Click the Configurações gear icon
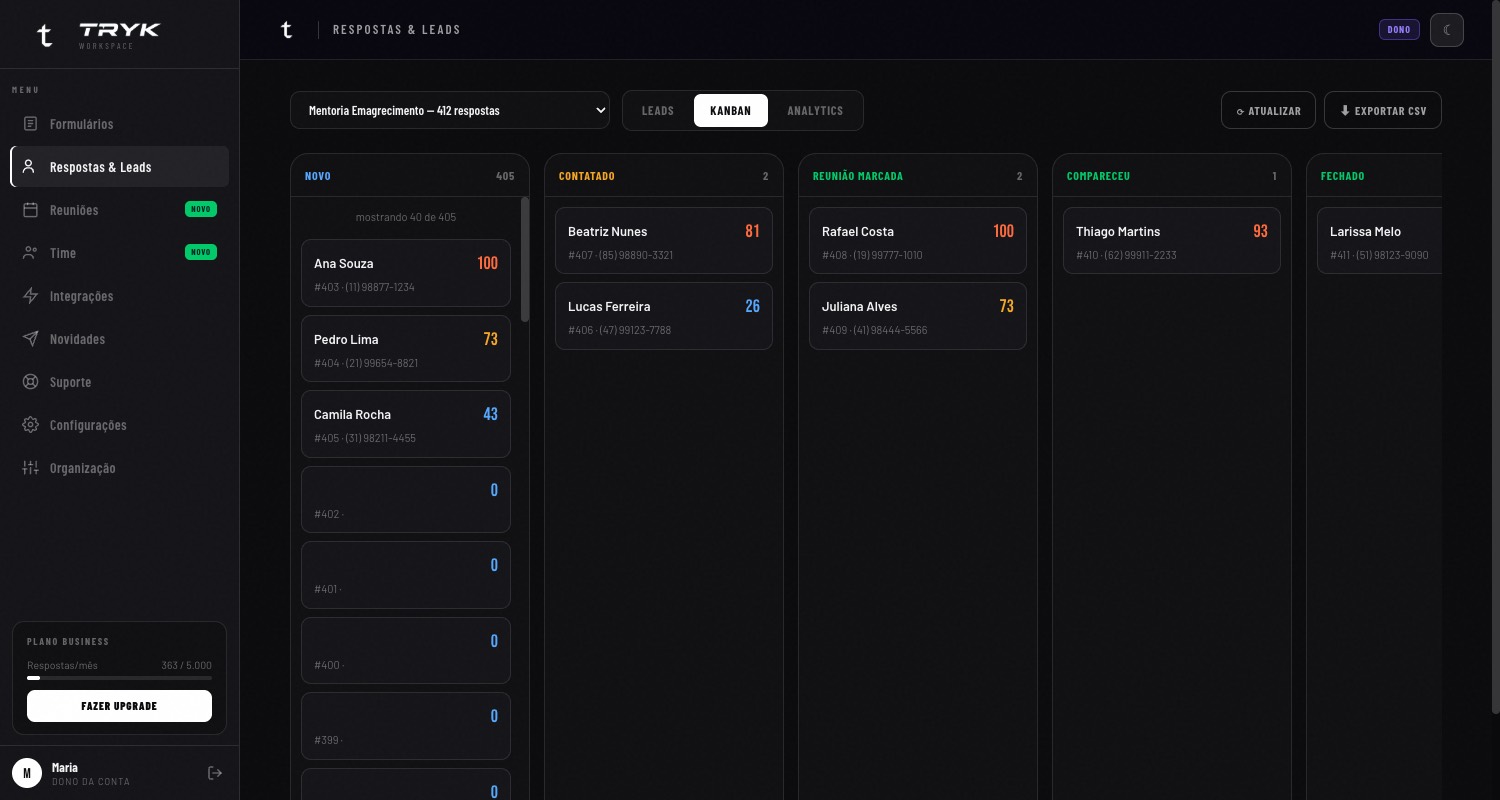 [x=30, y=425]
